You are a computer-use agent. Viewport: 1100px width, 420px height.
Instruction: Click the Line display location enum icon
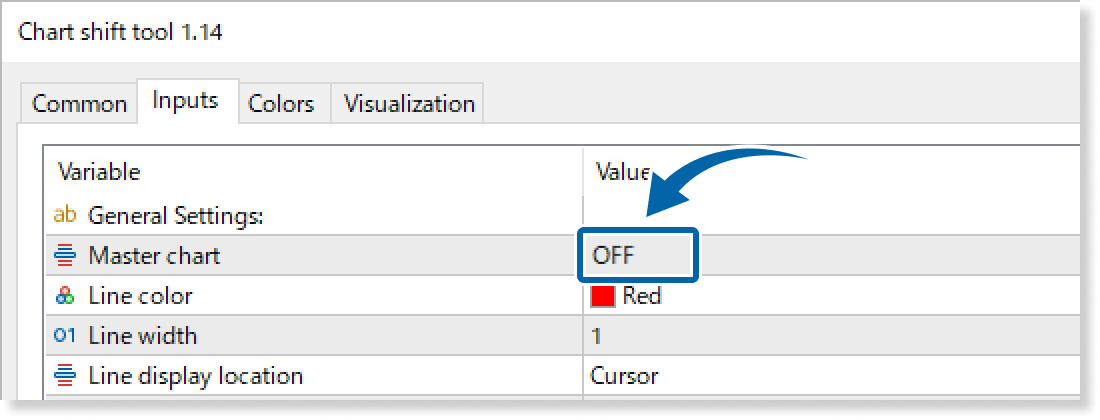[65, 377]
